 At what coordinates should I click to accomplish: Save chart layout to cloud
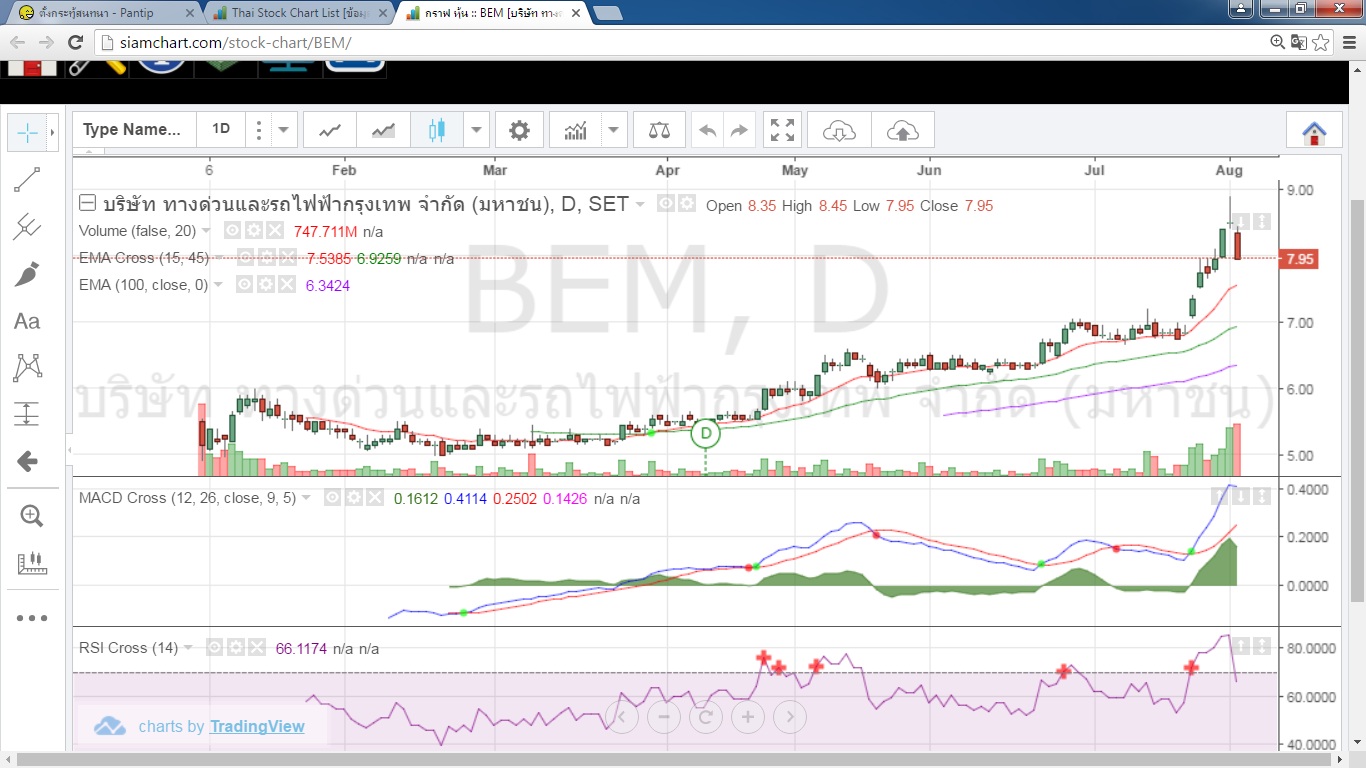tap(903, 130)
